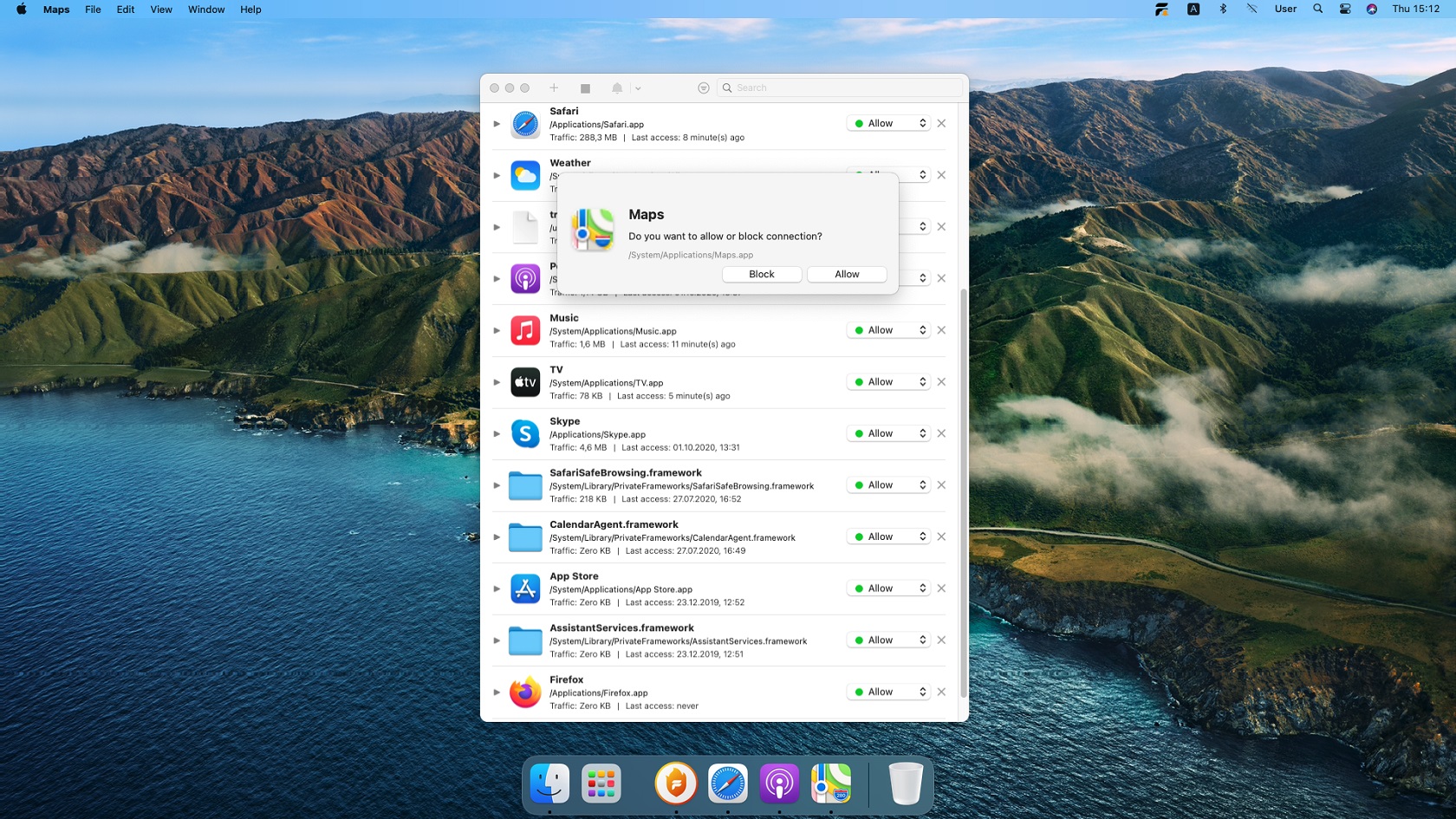1456x819 pixels.
Task: Expand the Firefox row disclosure triangle
Action: pos(497,692)
